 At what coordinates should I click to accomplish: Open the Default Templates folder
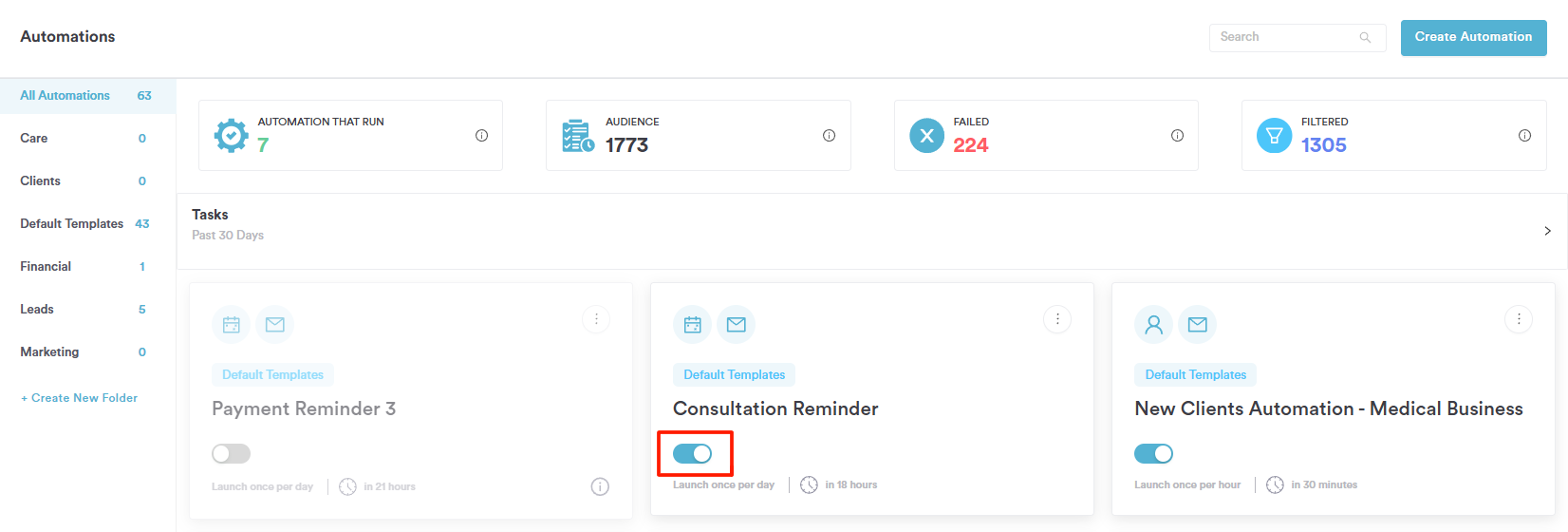(x=72, y=224)
